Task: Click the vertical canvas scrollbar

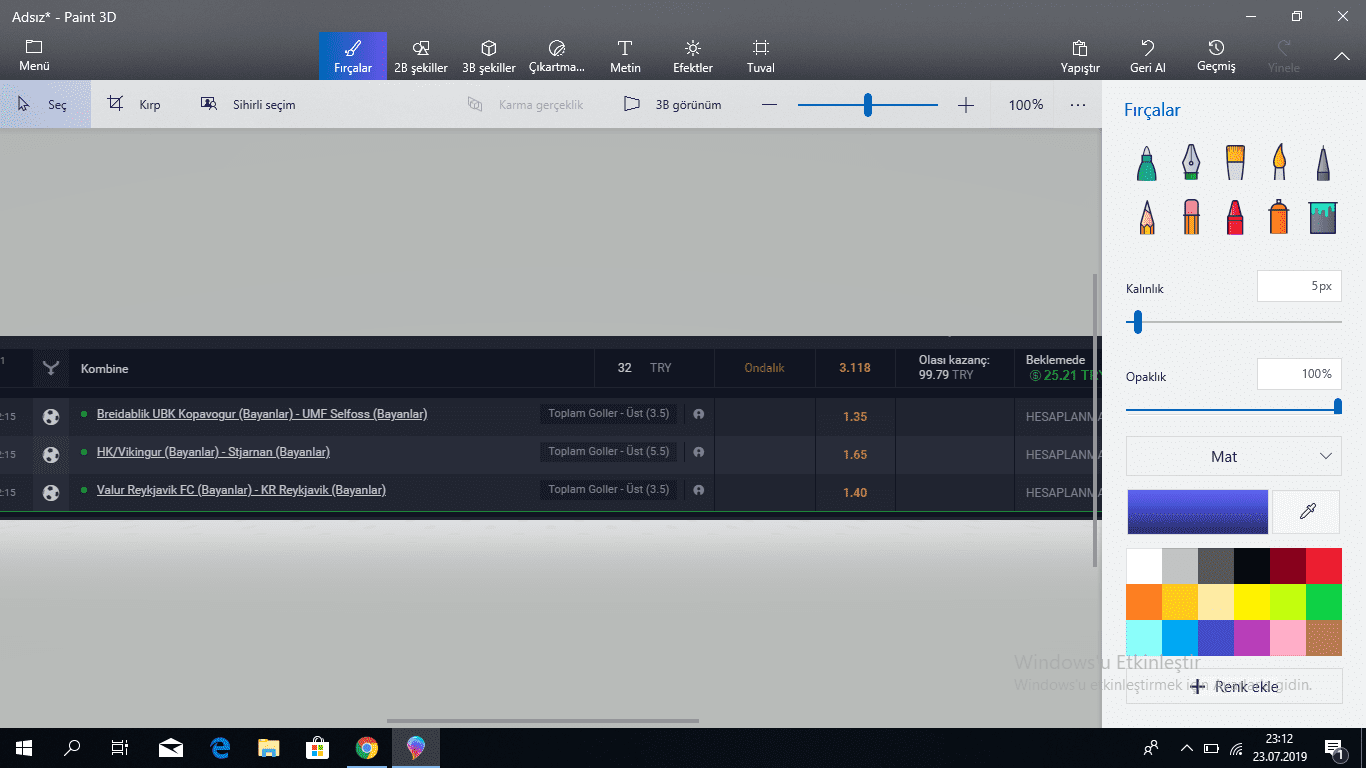Action: pos(1097,420)
